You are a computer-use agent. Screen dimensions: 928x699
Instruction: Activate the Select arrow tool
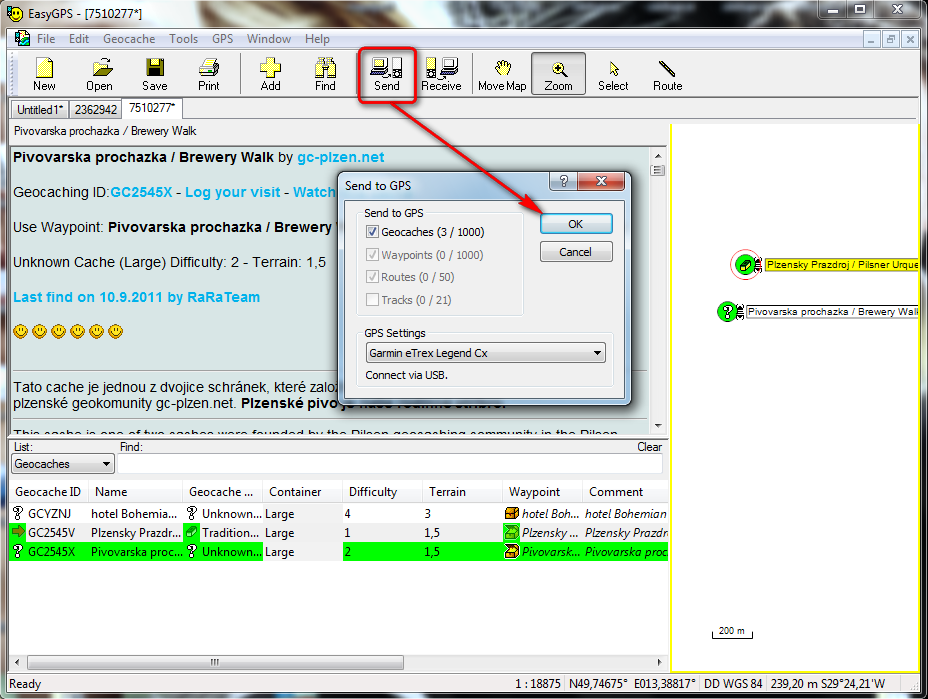coord(613,74)
